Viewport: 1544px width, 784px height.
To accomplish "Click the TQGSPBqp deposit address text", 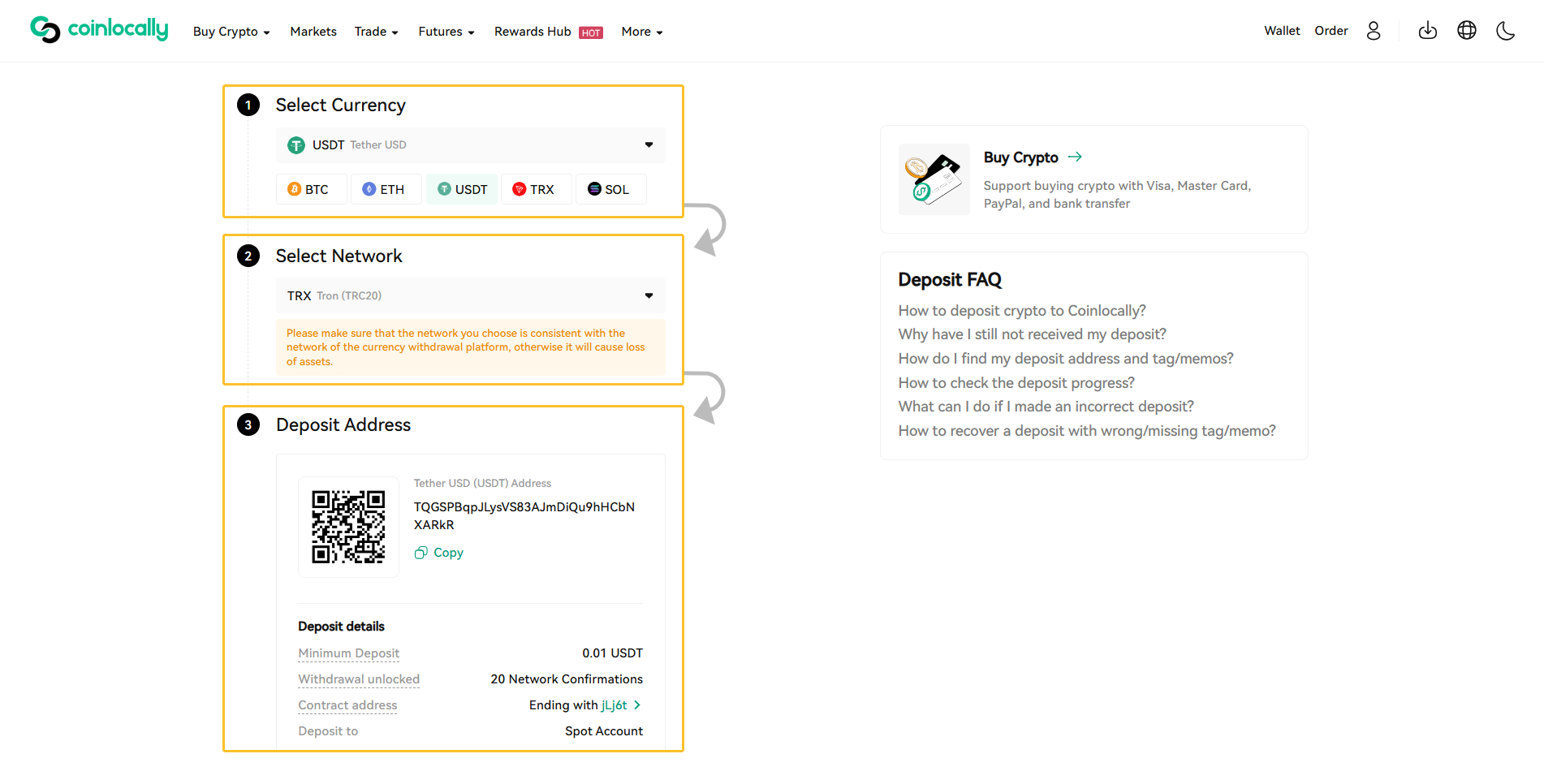I will 524,516.
